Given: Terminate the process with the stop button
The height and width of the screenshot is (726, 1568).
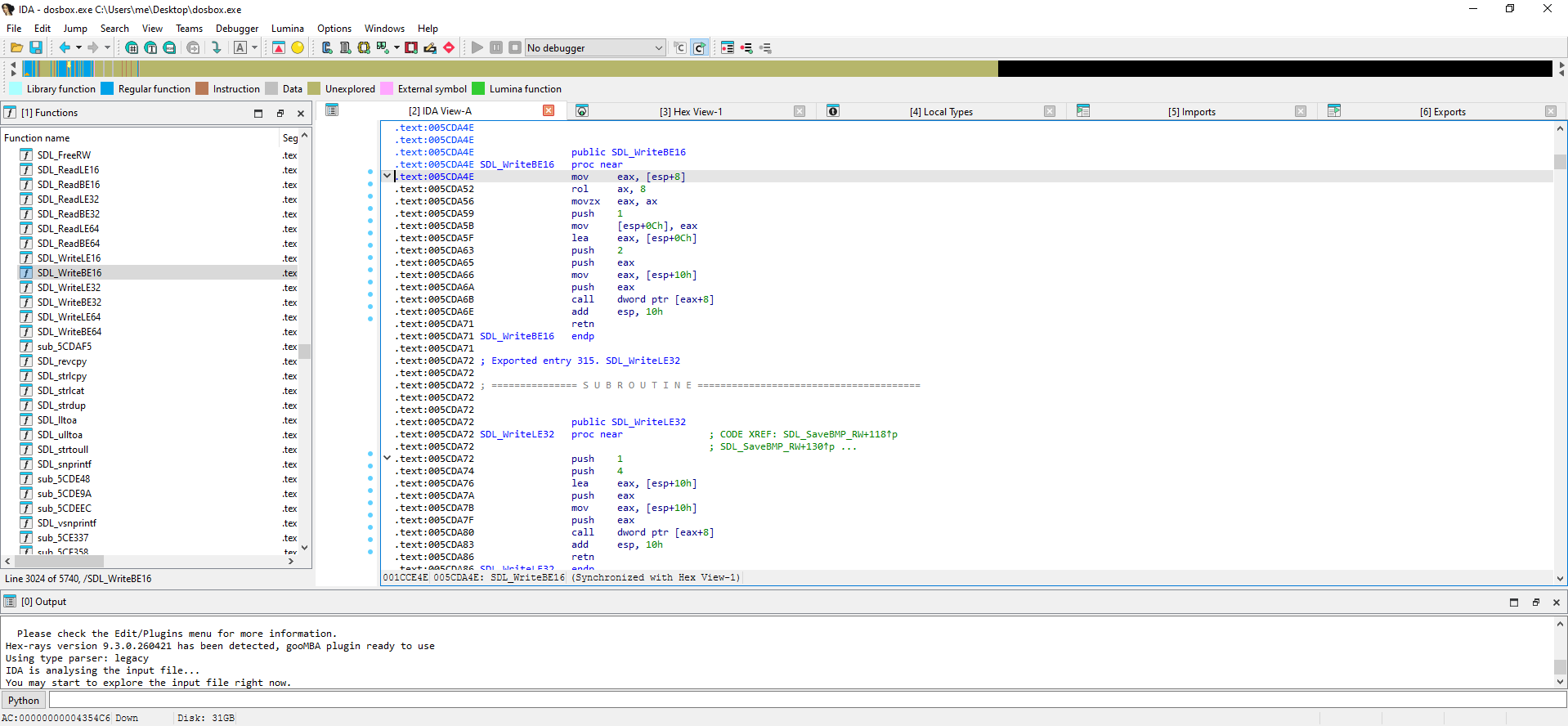Looking at the screenshot, I should (515, 47).
